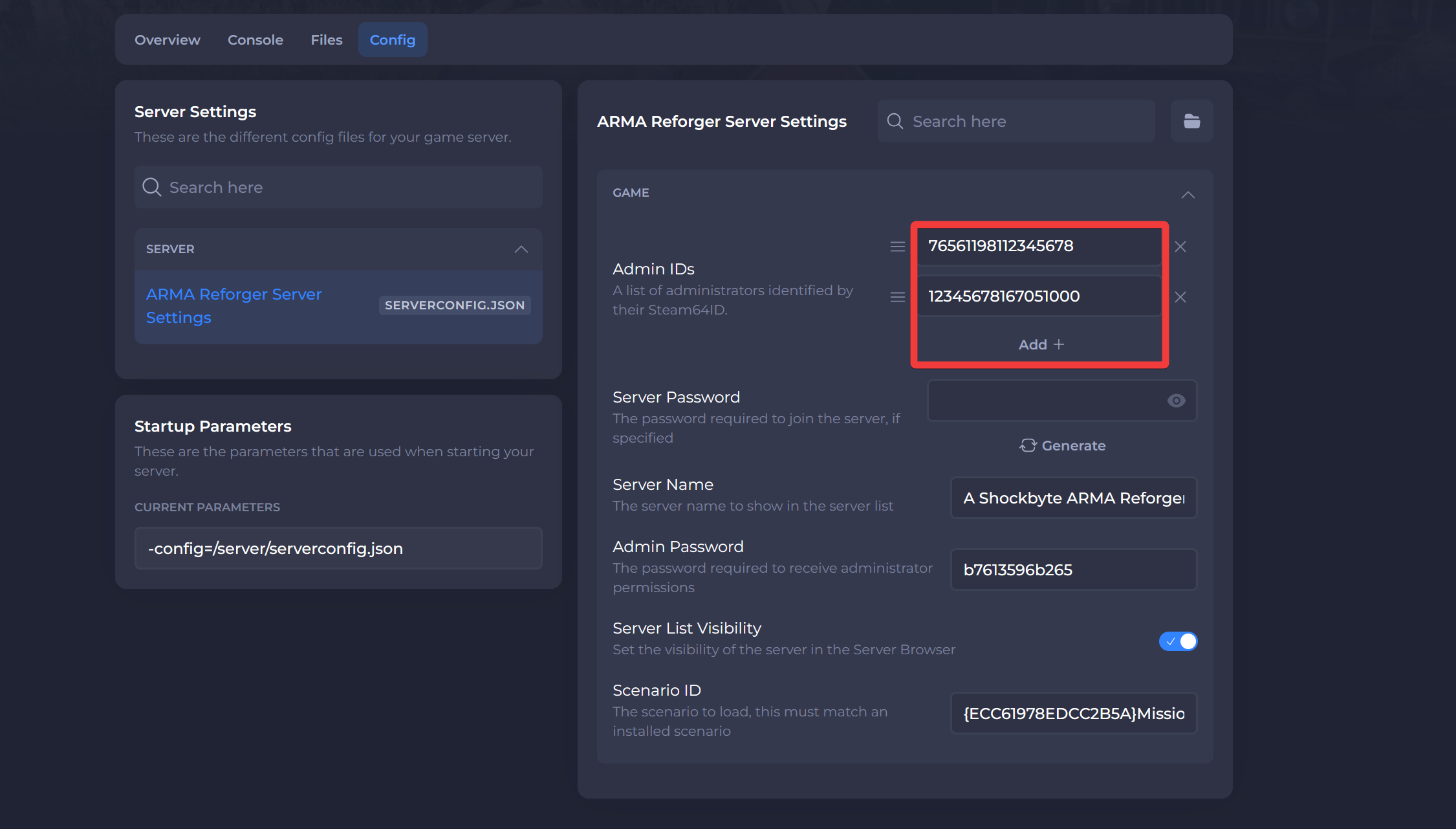Viewport: 1456px width, 829px height.
Task: Generate a server password
Action: [x=1062, y=446]
